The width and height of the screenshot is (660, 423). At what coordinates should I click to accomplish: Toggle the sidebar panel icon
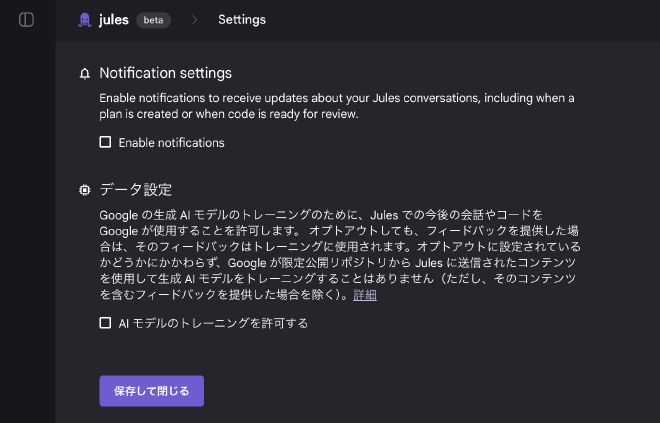[x=27, y=20]
